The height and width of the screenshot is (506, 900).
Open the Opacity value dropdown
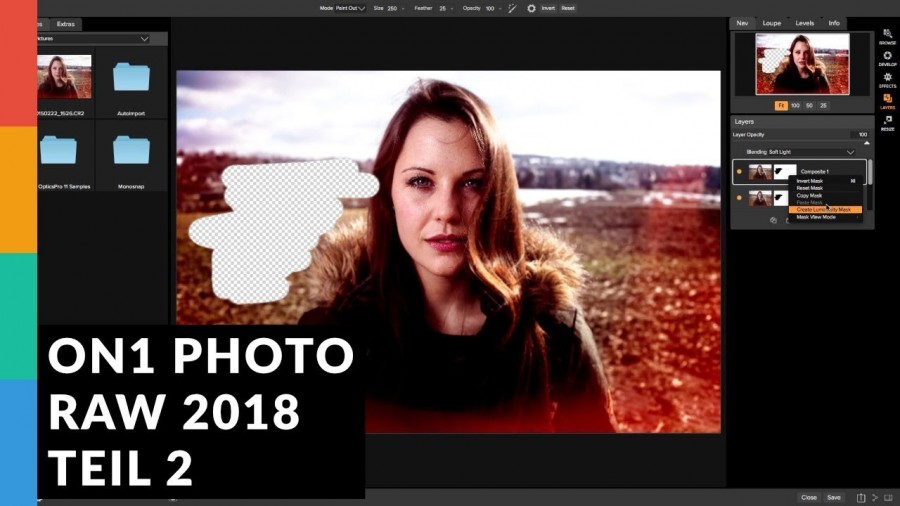(501, 9)
